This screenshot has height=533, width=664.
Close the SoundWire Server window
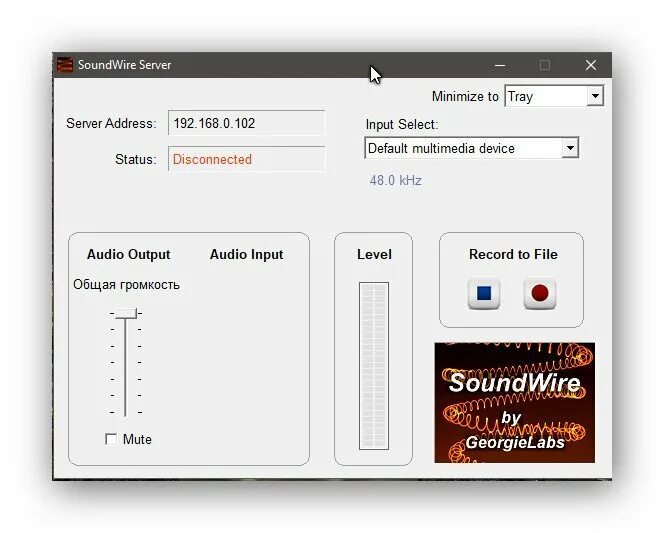point(591,65)
